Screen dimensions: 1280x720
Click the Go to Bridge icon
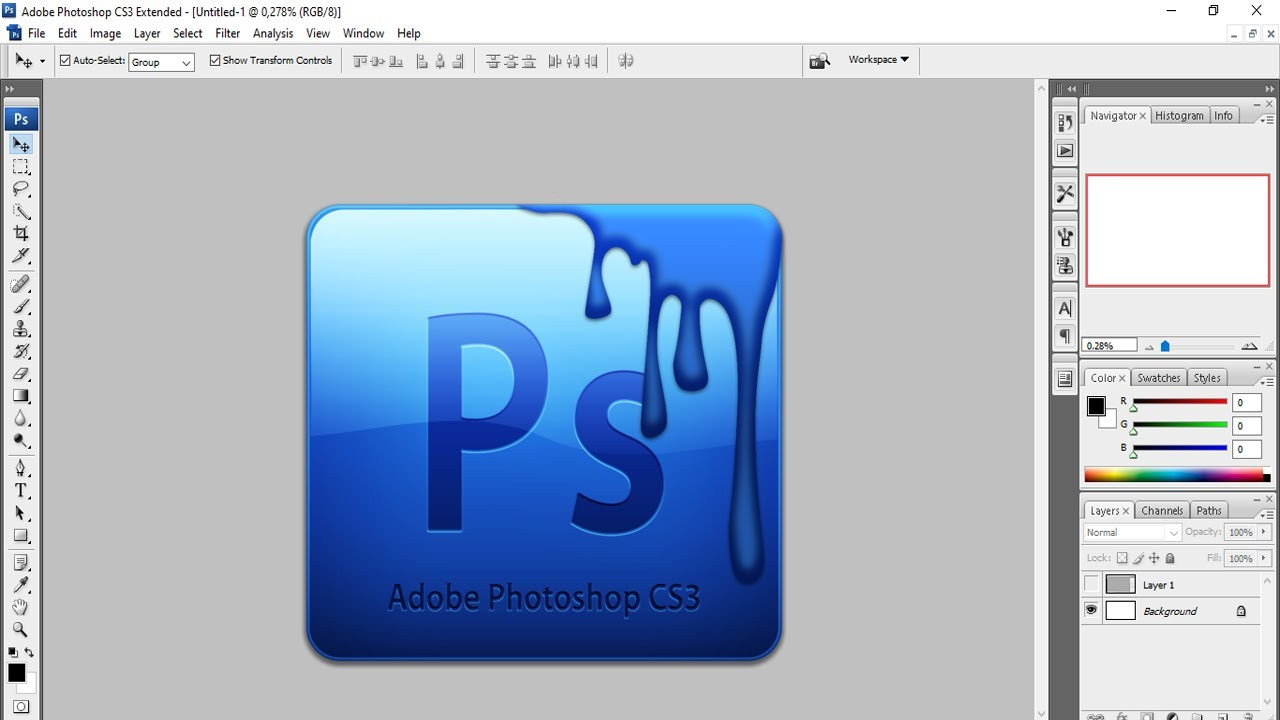(x=819, y=60)
